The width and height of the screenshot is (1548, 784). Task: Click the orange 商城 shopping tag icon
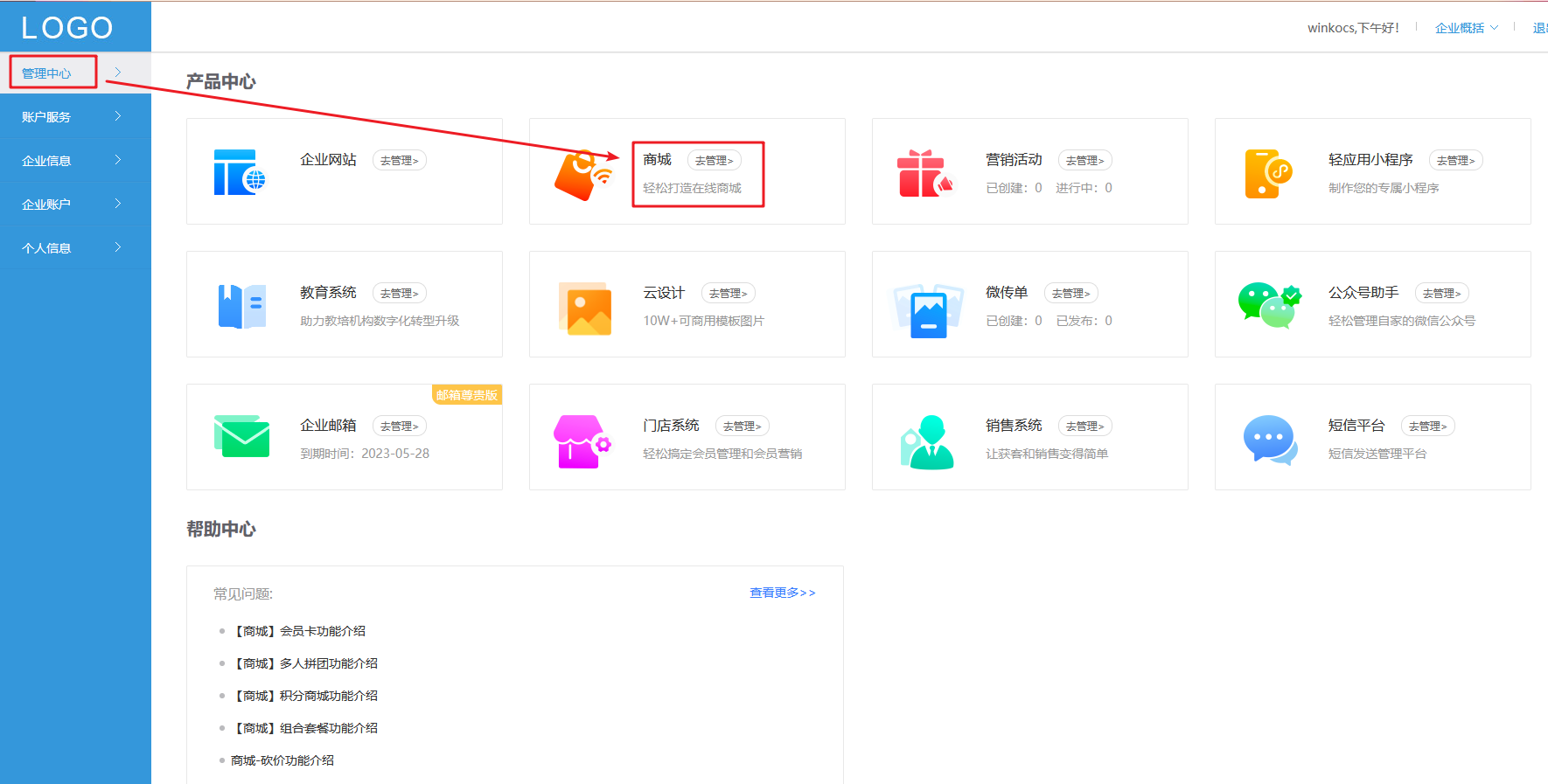click(x=583, y=175)
